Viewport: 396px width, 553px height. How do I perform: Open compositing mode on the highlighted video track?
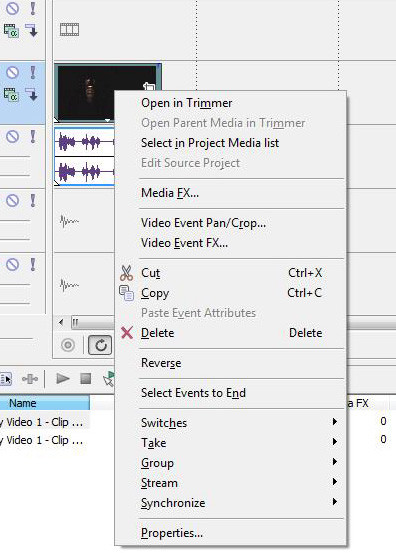[x=32, y=95]
